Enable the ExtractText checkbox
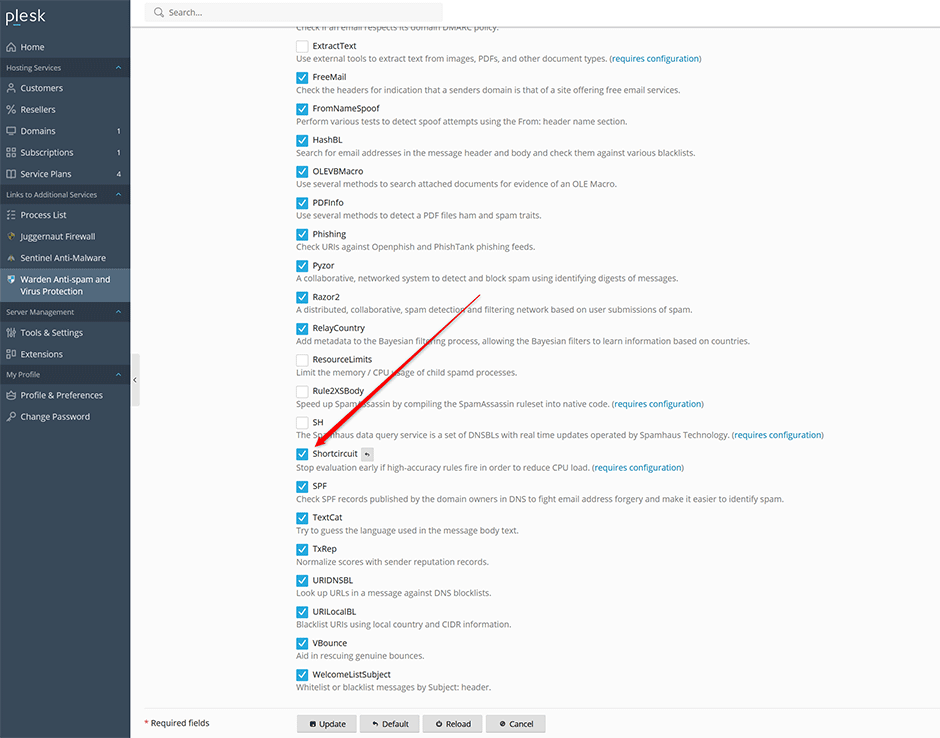Viewport: 940px width, 738px height. (x=302, y=46)
